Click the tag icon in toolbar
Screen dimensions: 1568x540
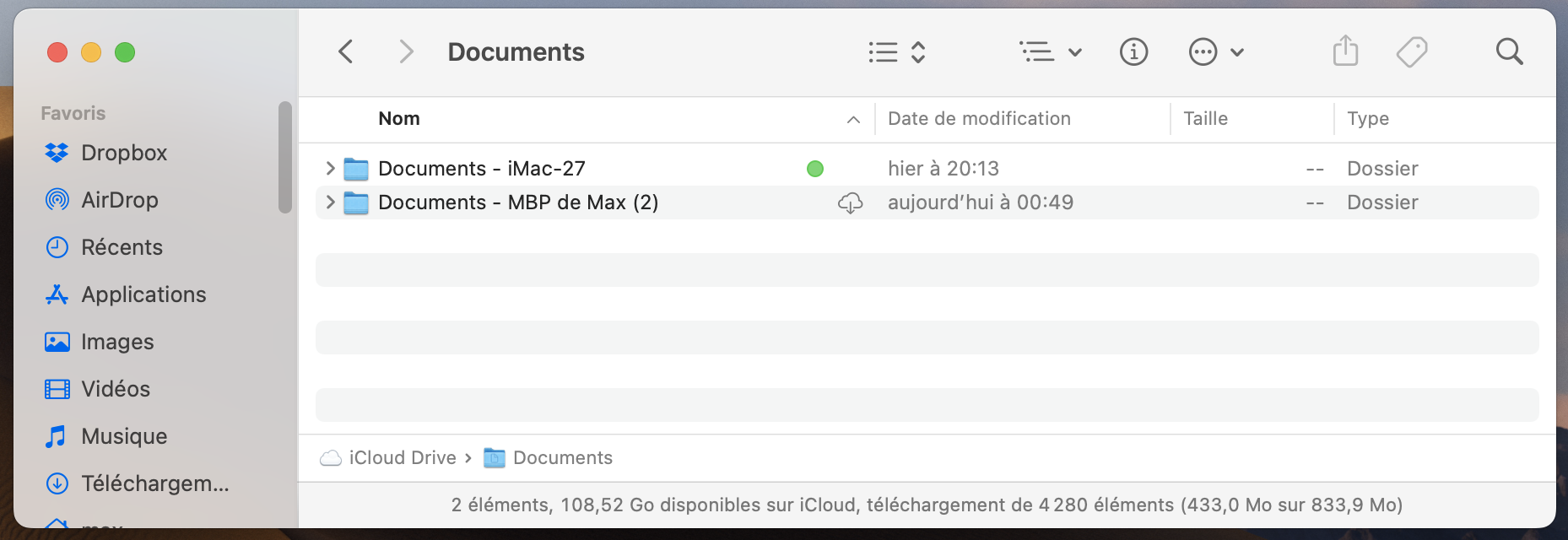click(x=1411, y=51)
